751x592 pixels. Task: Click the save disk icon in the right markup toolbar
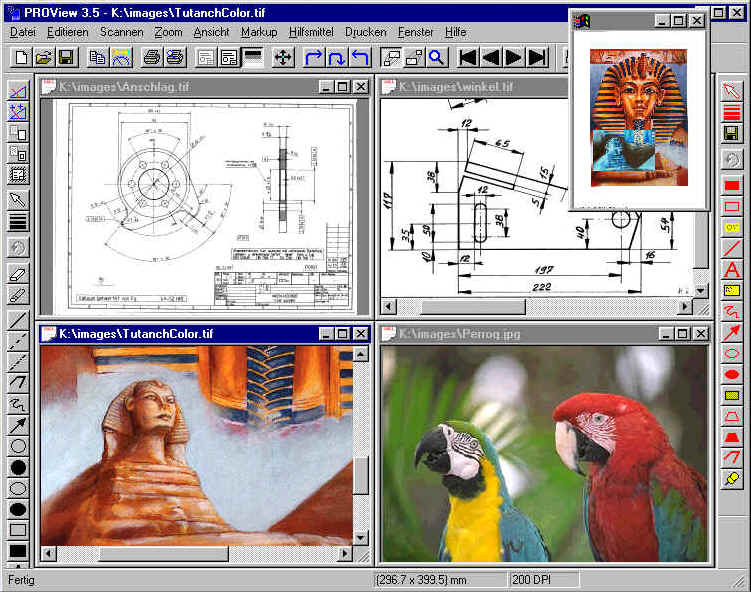(x=731, y=134)
